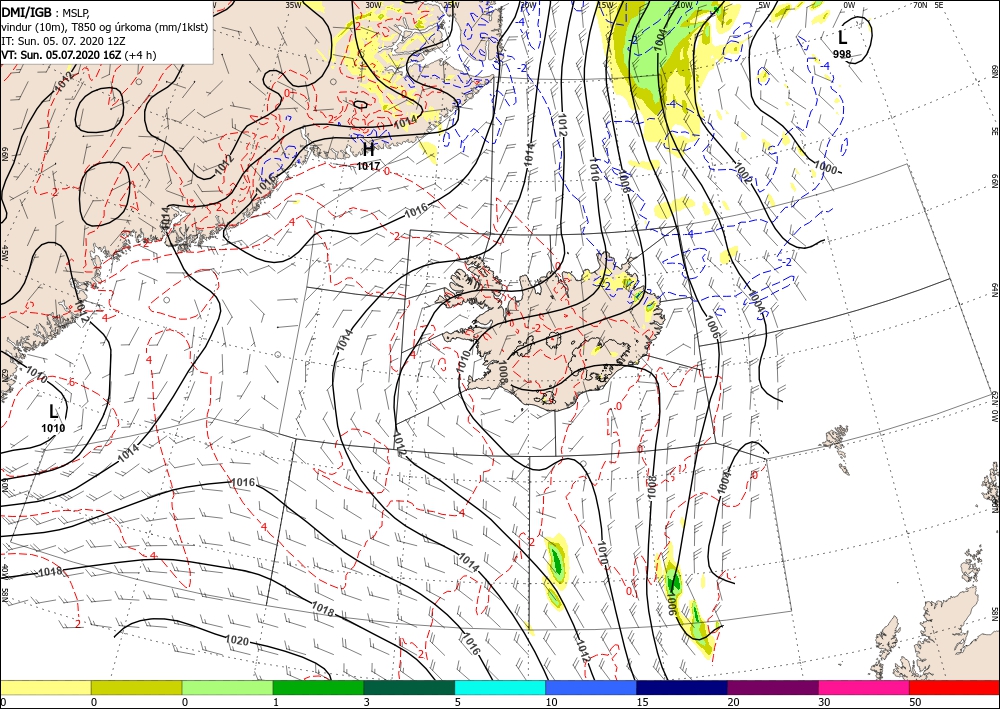Viewport: 1000px width, 709px height.
Task: Click the '998' low pressure value
Action: 842,54
